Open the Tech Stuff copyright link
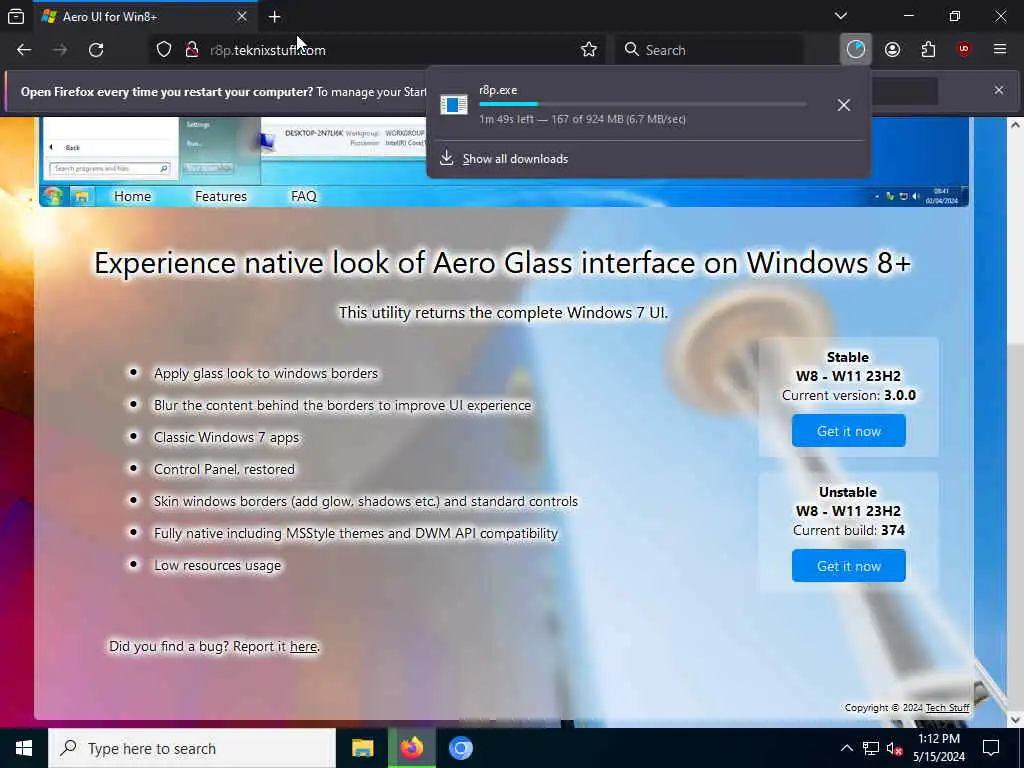 click(948, 707)
